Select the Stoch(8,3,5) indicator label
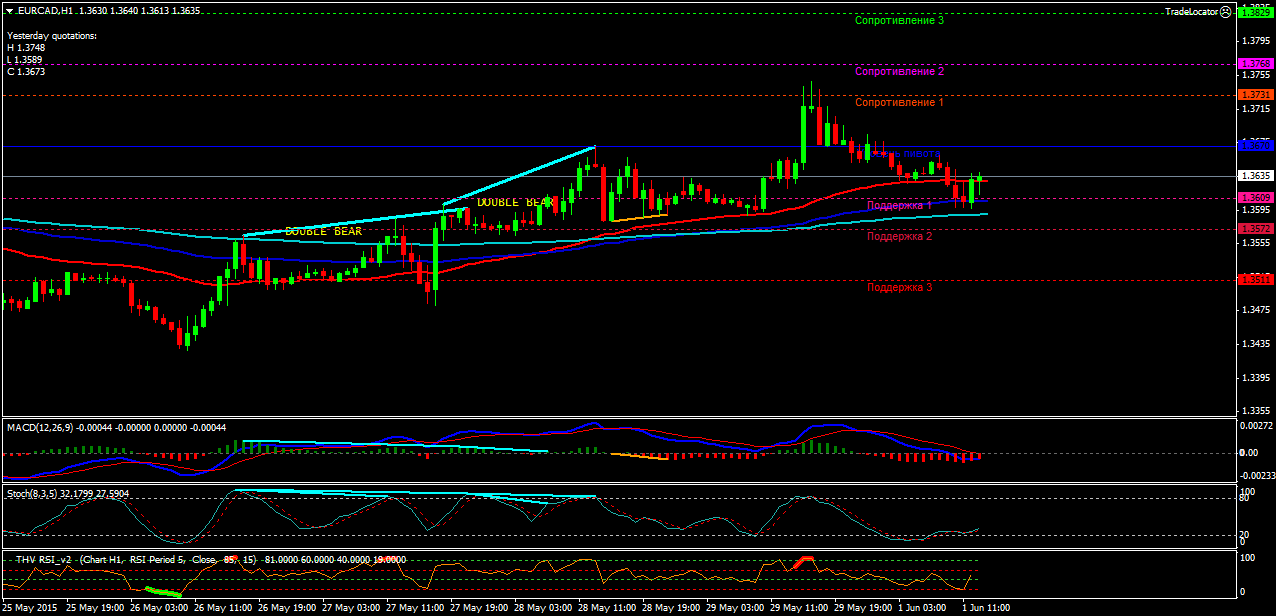 tap(31, 494)
